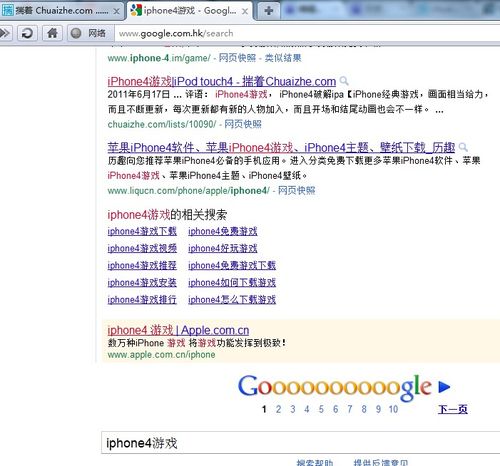The width and height of the screenshot is (500, 466).
Task: Open 类似结果 for iphone-4.im result
Action: [283, 58]
